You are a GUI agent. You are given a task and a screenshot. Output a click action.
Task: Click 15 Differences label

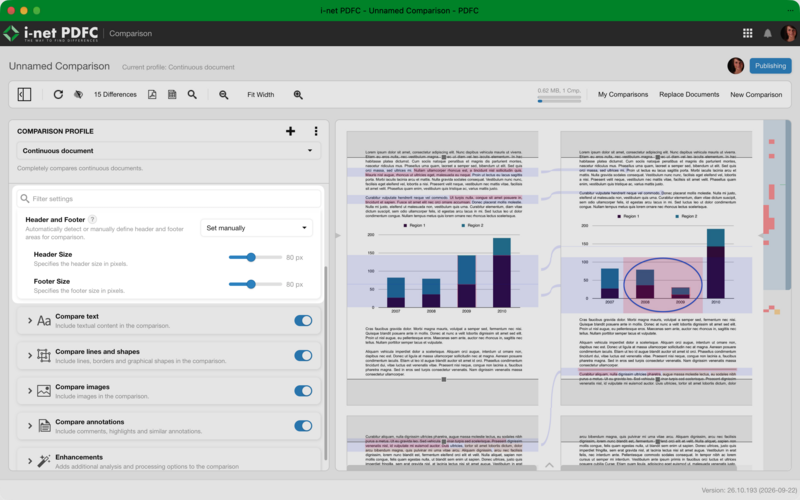click(115, 94)
